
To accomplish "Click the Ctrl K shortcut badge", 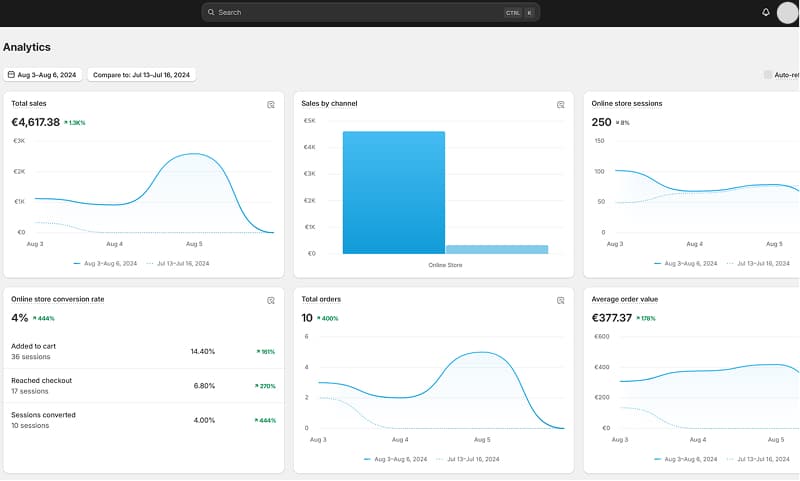I will [x=520, y=13].
